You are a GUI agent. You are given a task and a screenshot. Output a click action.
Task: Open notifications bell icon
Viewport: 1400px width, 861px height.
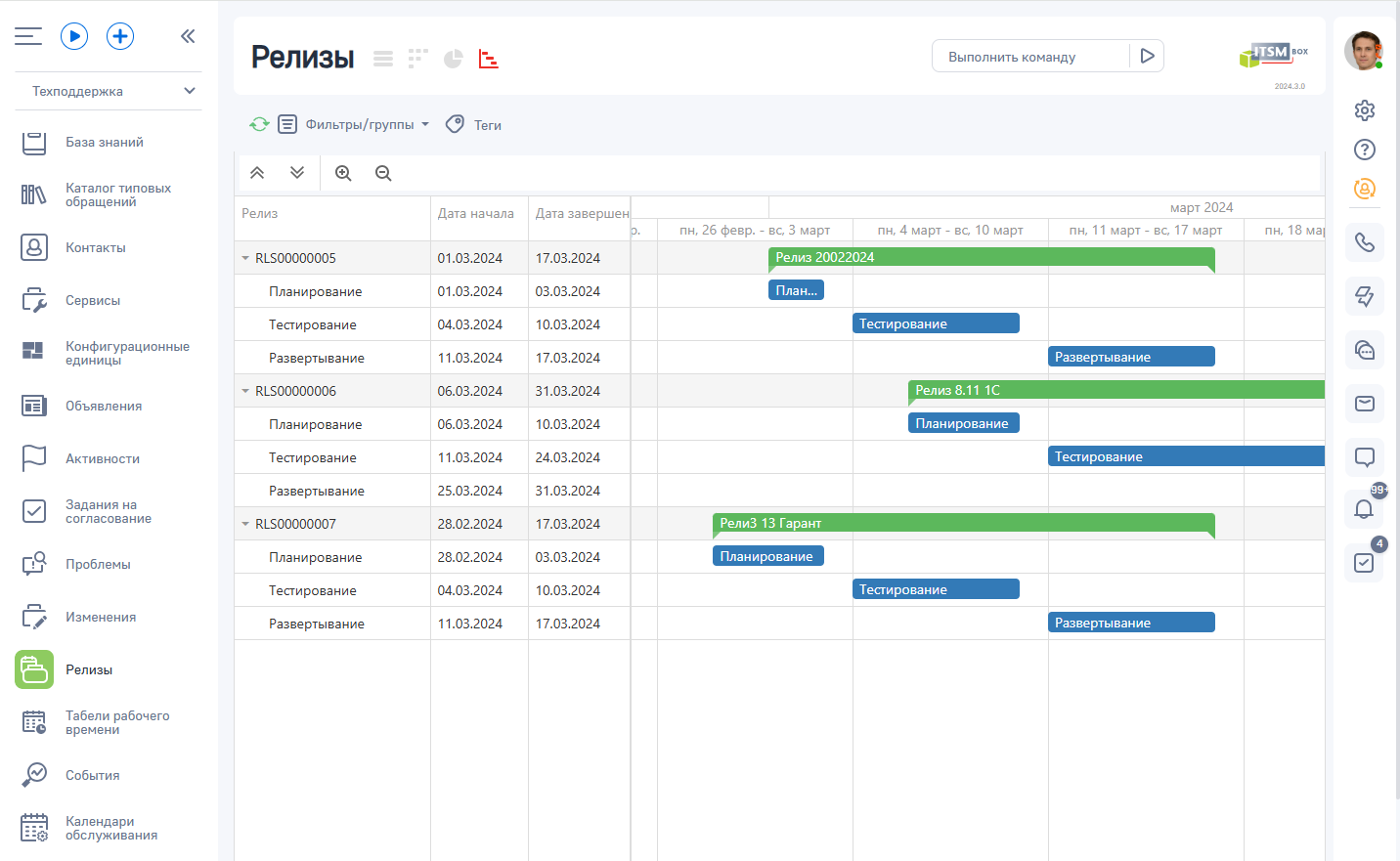1364,508
